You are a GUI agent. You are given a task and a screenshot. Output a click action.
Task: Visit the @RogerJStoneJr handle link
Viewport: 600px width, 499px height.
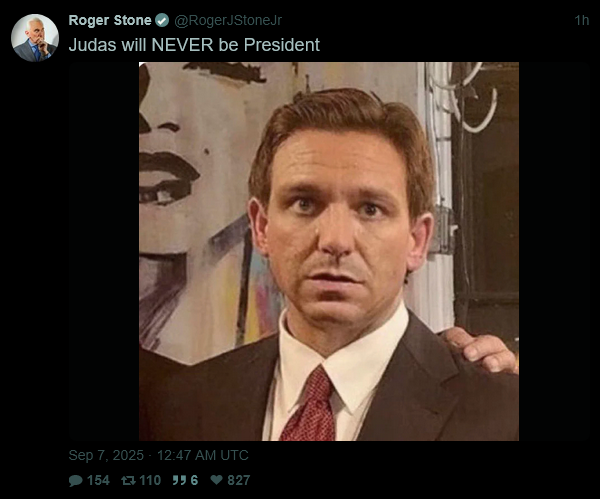(x=228, y=20)
